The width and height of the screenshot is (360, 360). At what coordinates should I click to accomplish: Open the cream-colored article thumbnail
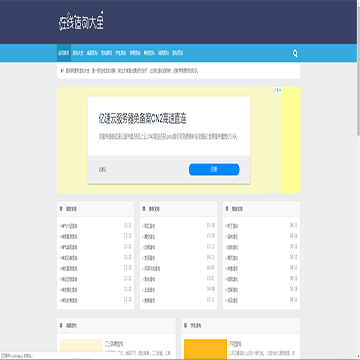click(81, 345)
